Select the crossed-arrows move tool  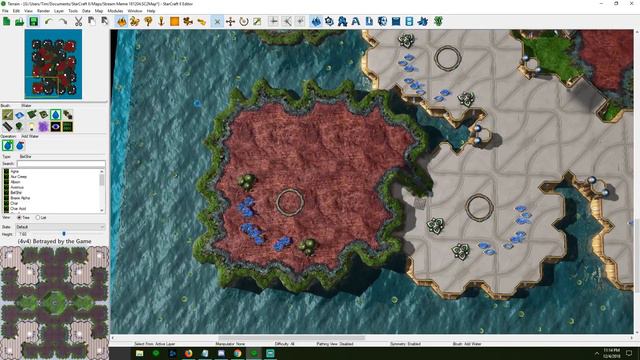click(x=230, y=22)
